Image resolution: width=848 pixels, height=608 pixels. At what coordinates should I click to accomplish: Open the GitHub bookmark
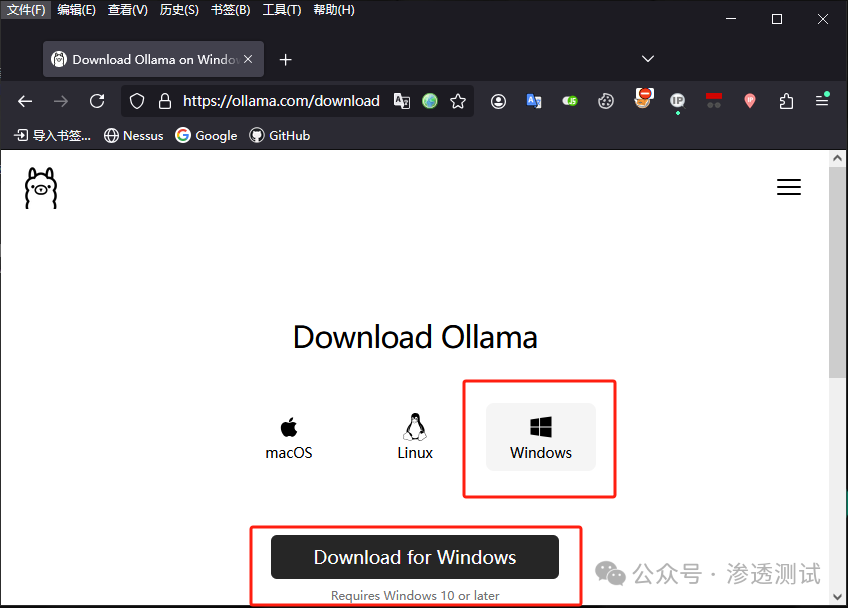[x=280, y=135]
